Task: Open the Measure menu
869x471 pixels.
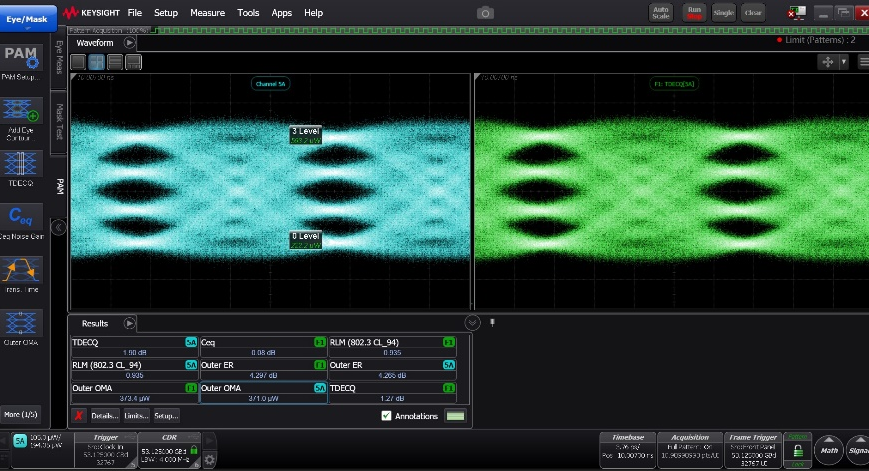Action: (207, 13)
